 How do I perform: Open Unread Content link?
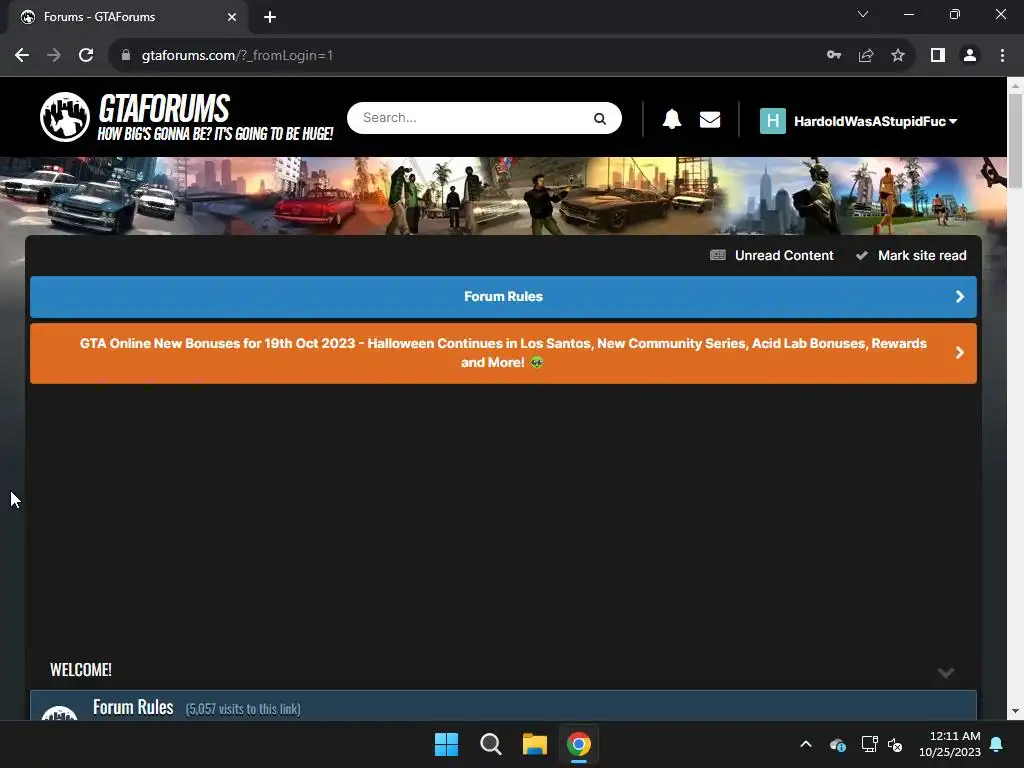pyautogui.click(x=784, y=255)
